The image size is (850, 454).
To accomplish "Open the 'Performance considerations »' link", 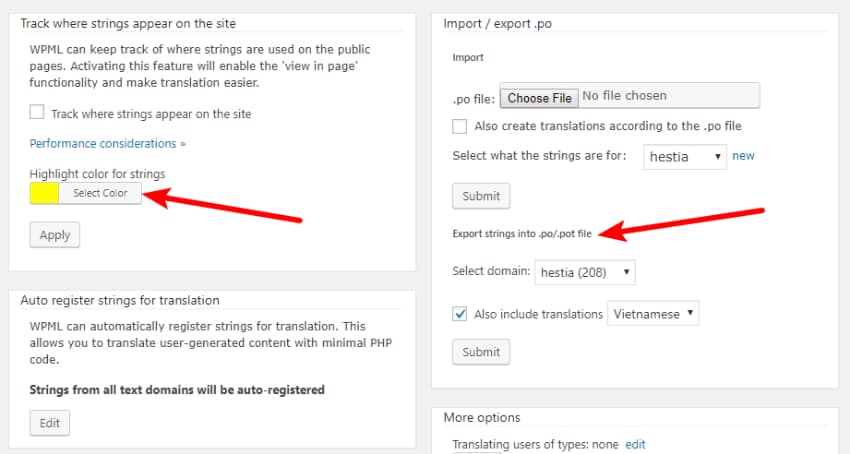I will click(x=108, y=143).
